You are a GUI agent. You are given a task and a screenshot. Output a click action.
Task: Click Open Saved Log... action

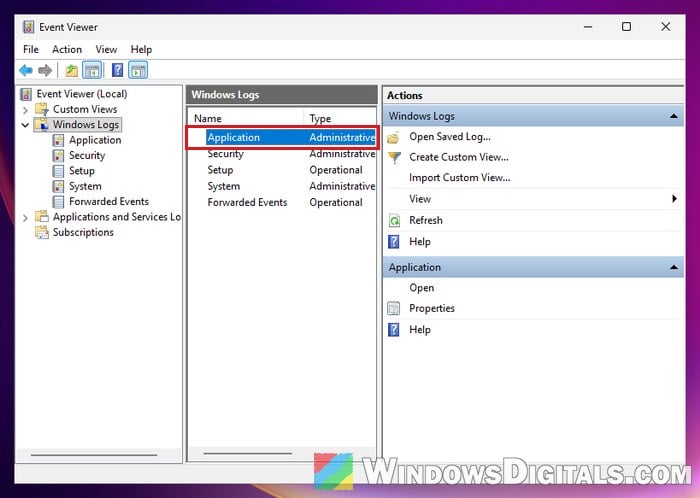450,137
